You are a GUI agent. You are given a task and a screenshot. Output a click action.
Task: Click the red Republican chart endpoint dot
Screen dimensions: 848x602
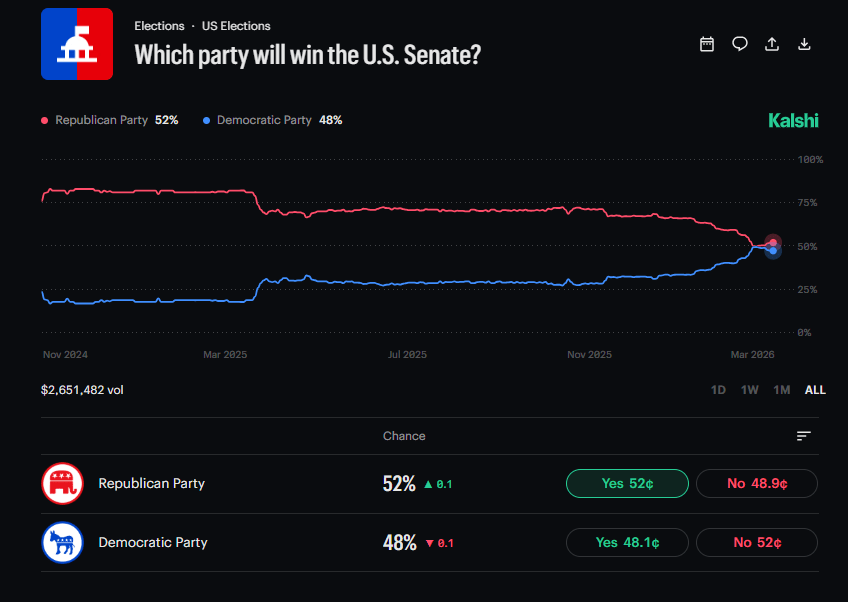(773, 242)
